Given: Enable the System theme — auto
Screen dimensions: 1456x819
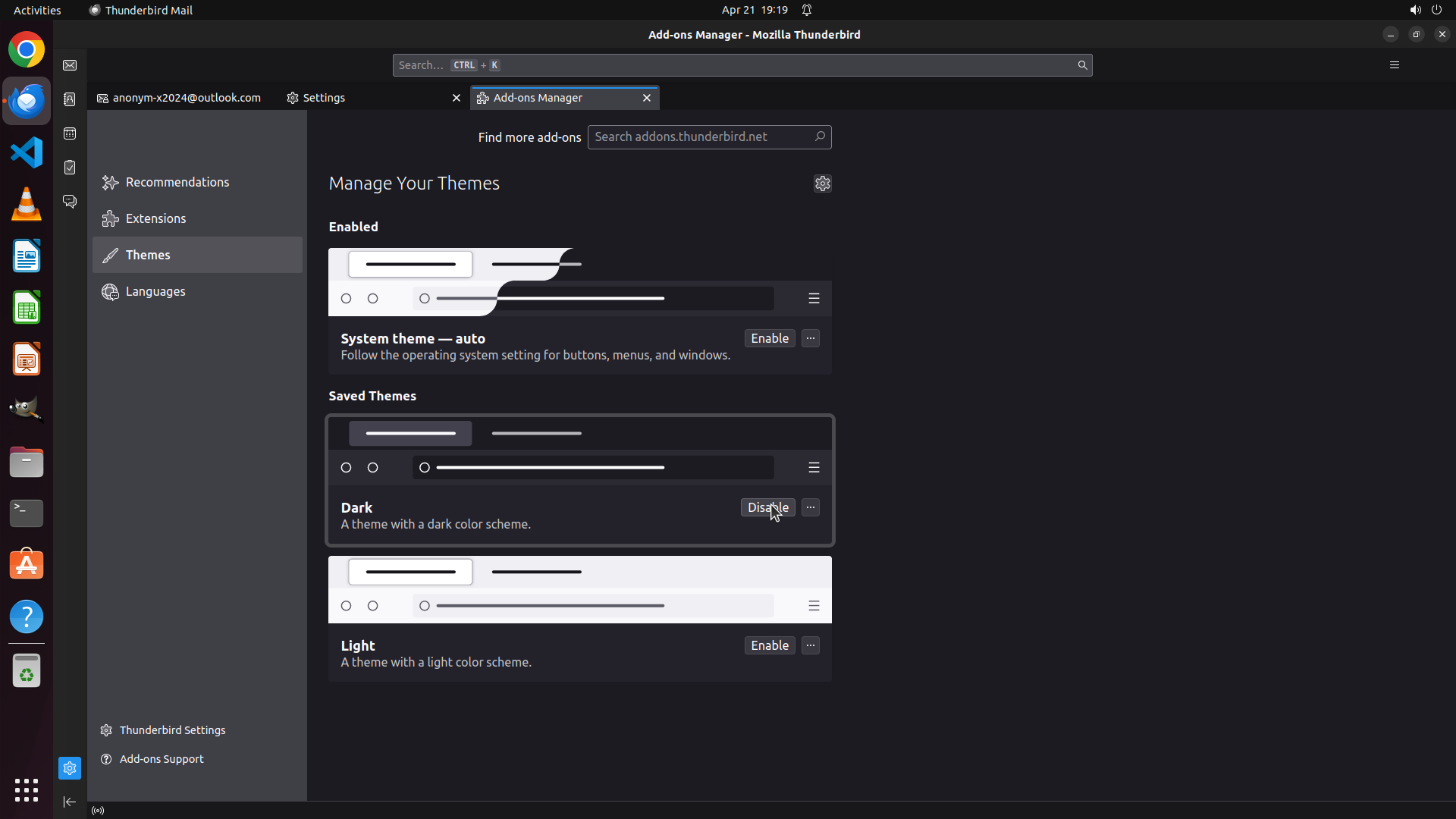Looking at the screenshot, I should (x=769, y=338).
